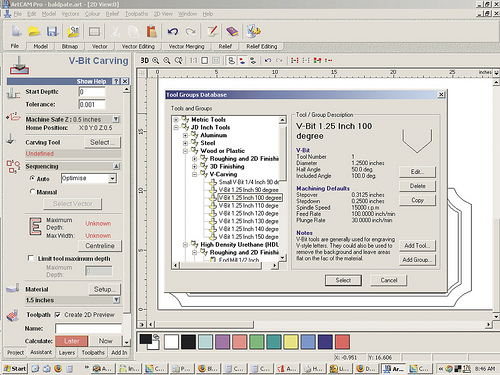Screen dimensions: 500x375
Task: Click the Paste clipboard icon
Action: point(152,32)
